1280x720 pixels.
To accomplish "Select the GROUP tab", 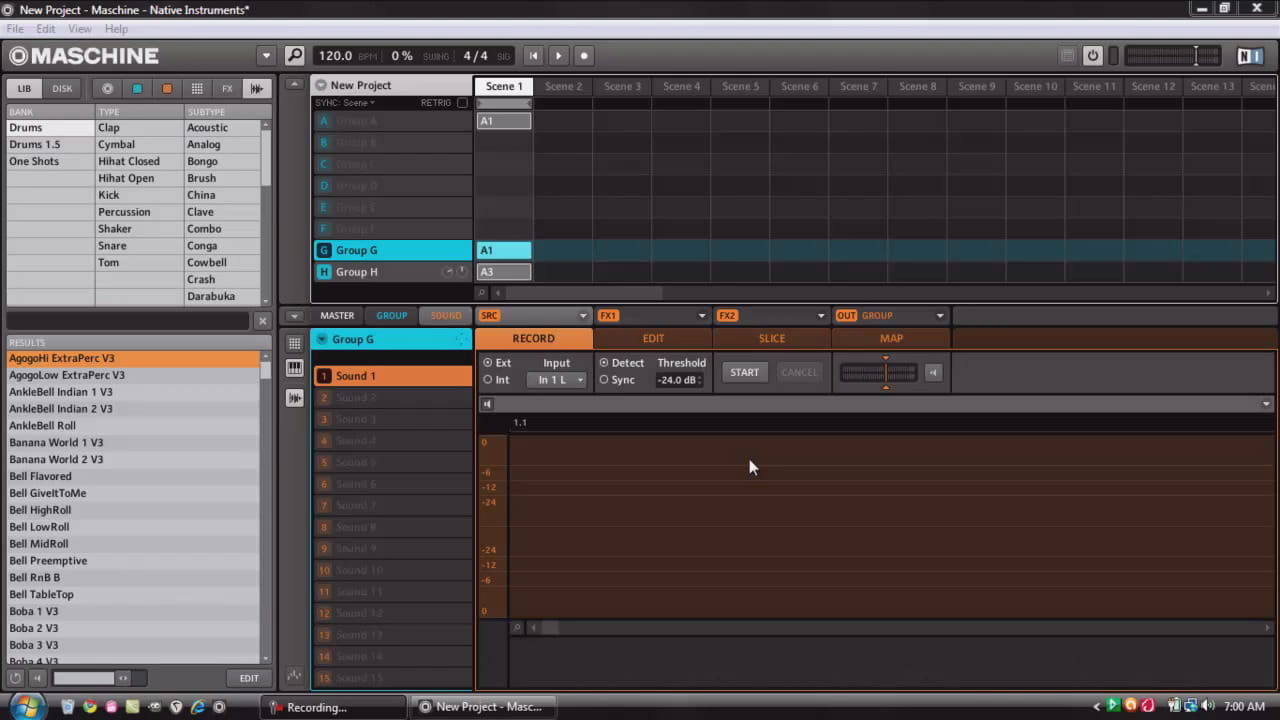I will 391,316.
